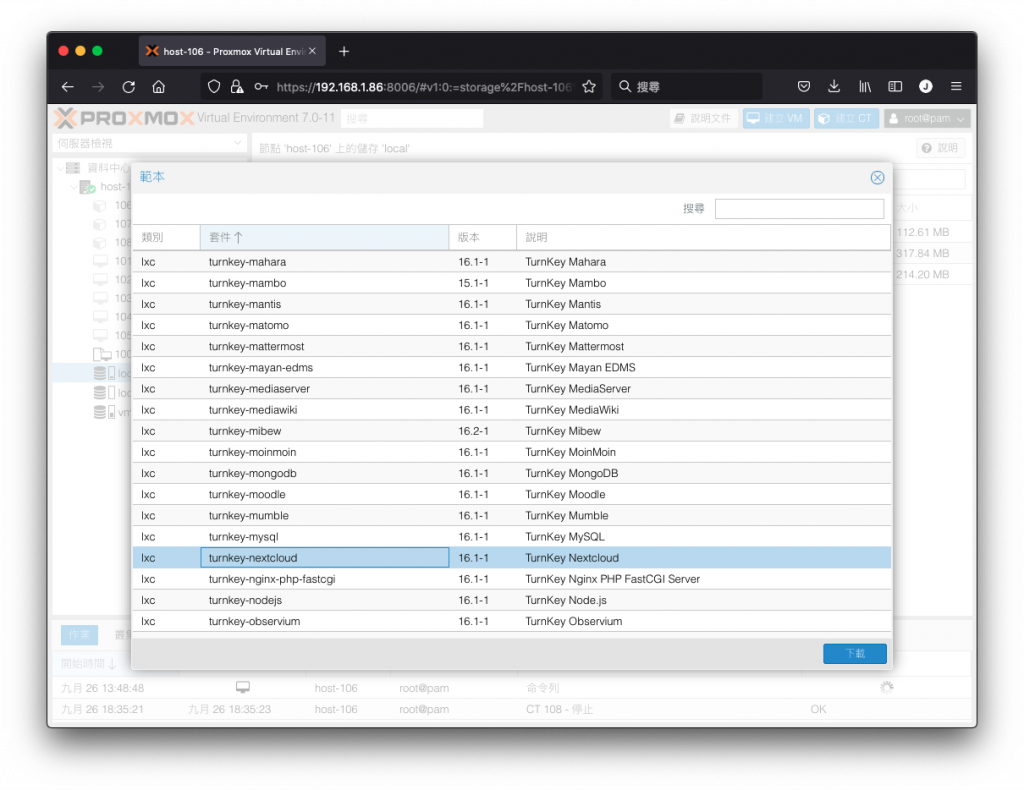Sort by the 套件 column header
Viewport: 1024px width, 790px height.
[x=324, y=237]
